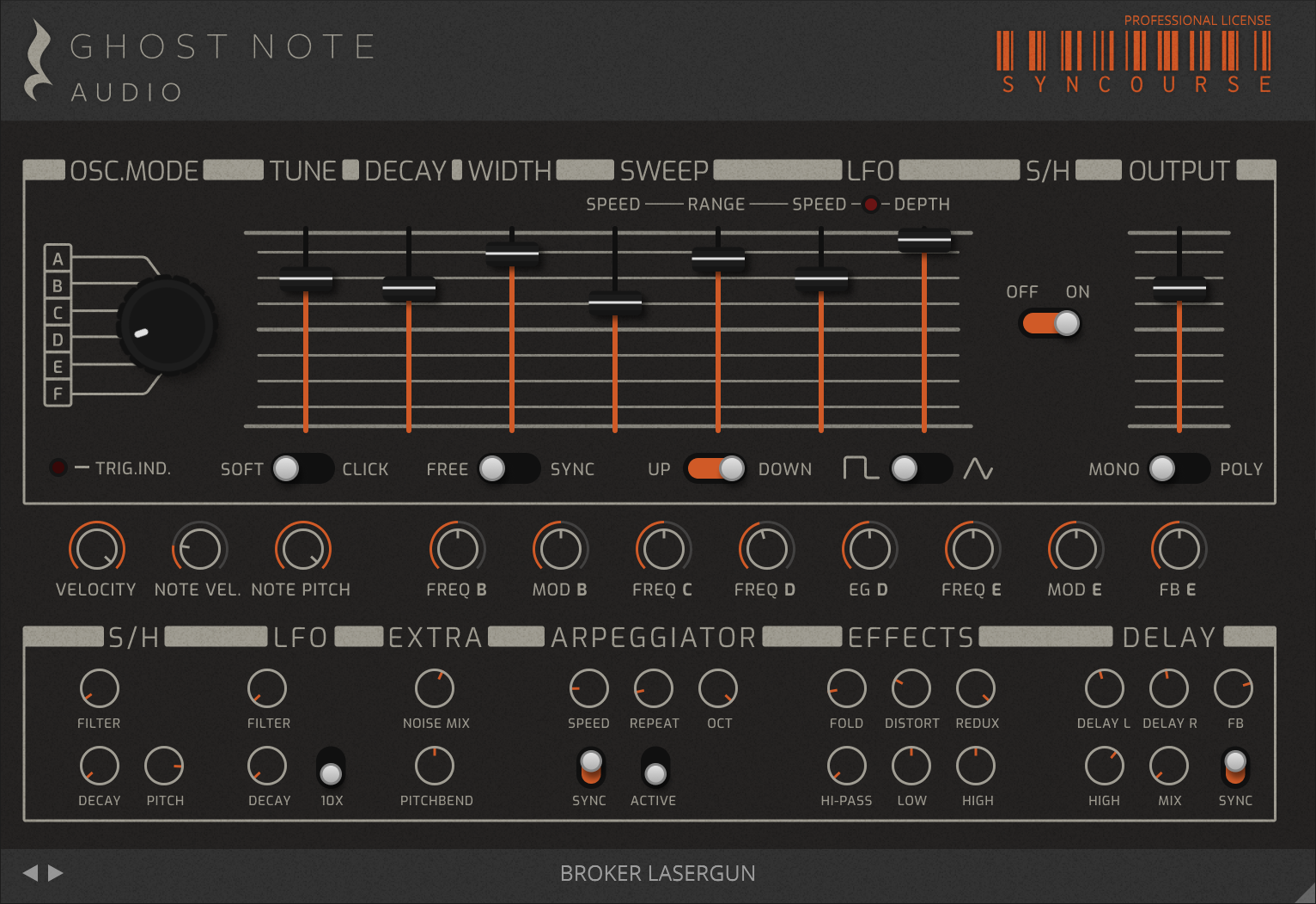This screenshot has height=904, width=1316.
Task: Click the OSC.MODE selector knob
Action: (167, 326)
